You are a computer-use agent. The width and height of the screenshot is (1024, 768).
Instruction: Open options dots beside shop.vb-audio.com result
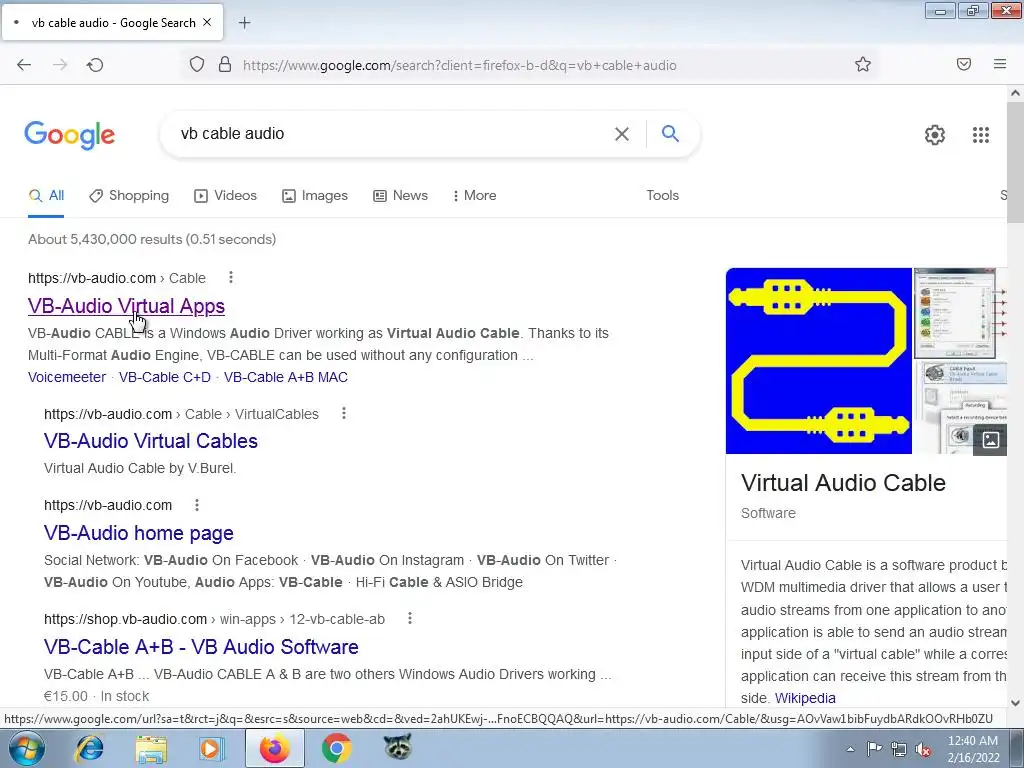click(409, 618)
